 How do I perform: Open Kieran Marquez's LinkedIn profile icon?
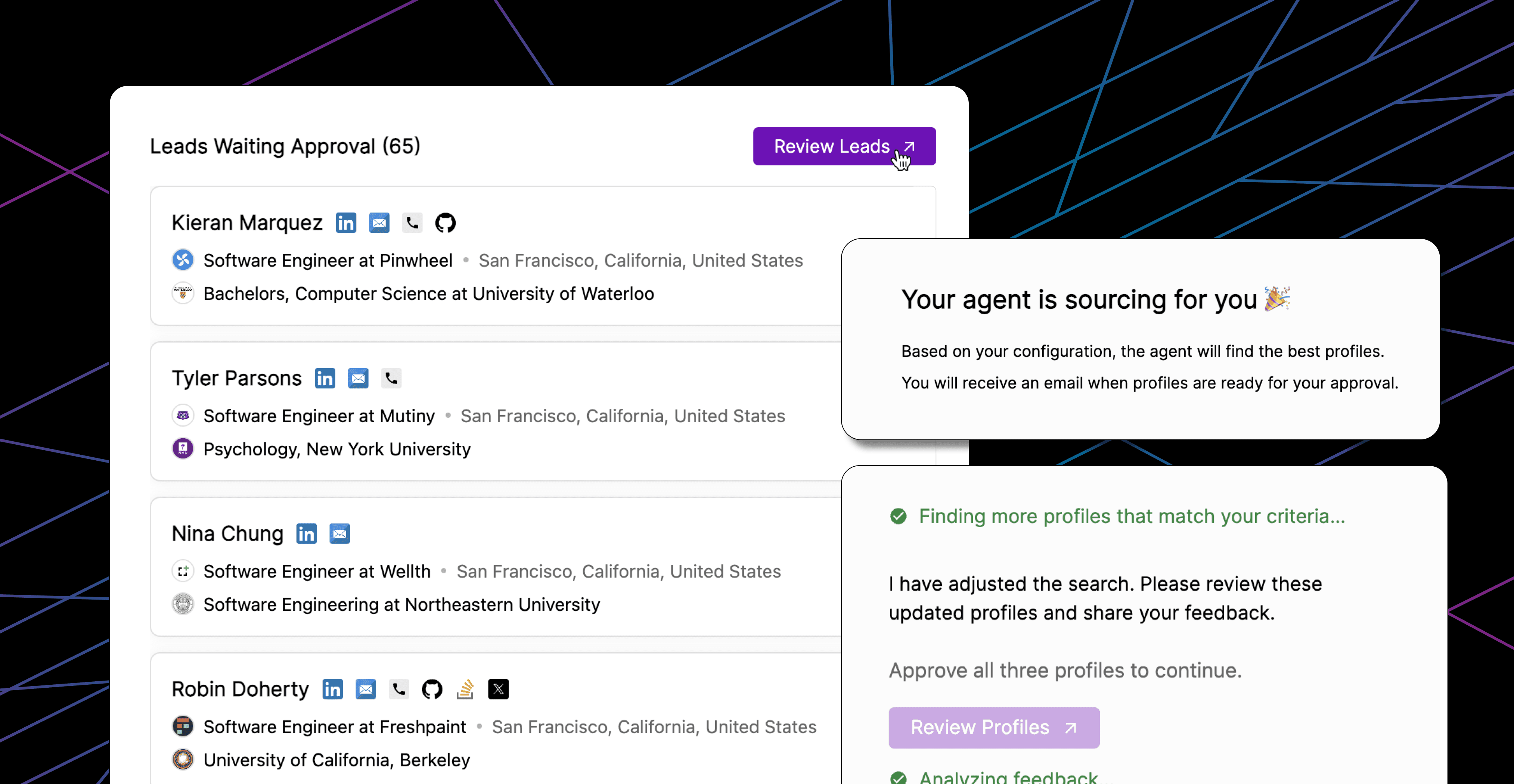coord(345,223)
